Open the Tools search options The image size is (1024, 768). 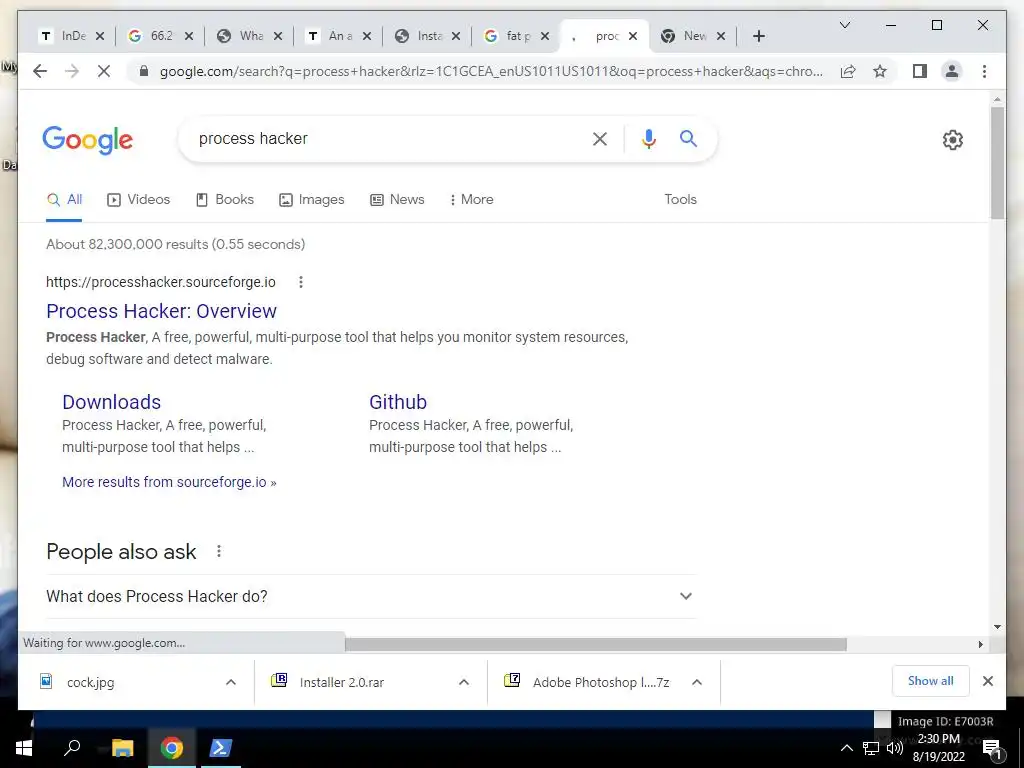680,199
